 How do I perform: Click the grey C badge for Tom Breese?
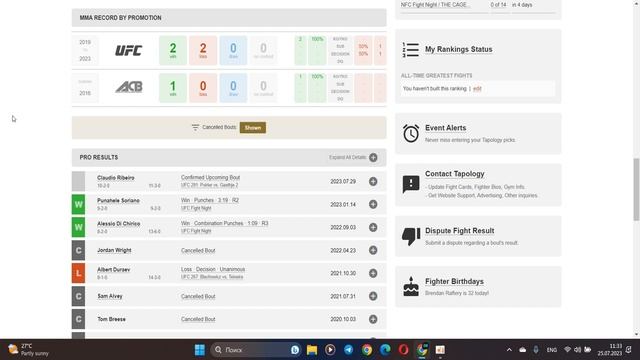tap(78, 319)
